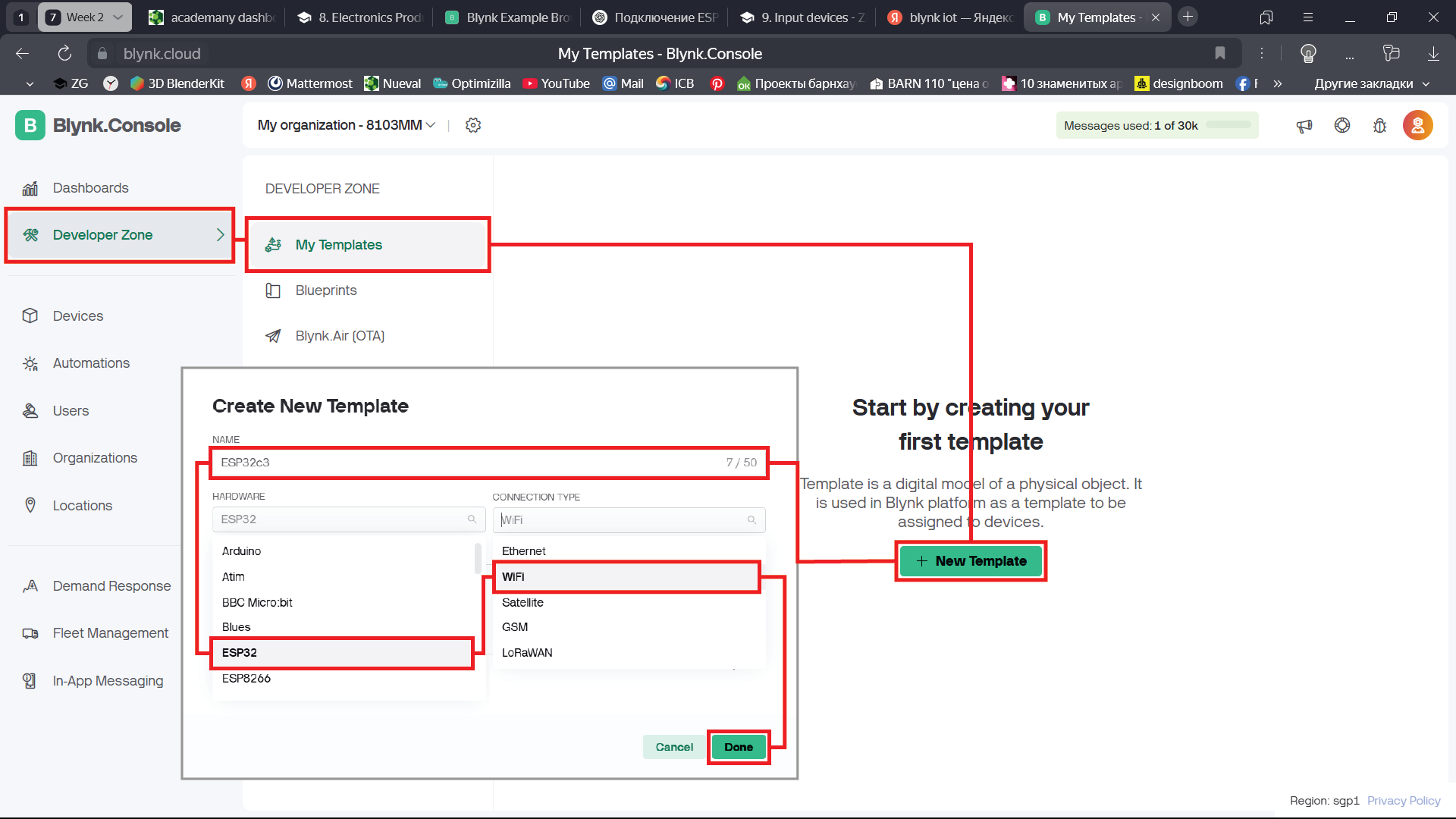
Task: Open the announcements megaphone icon
Action: (1304, 126)
